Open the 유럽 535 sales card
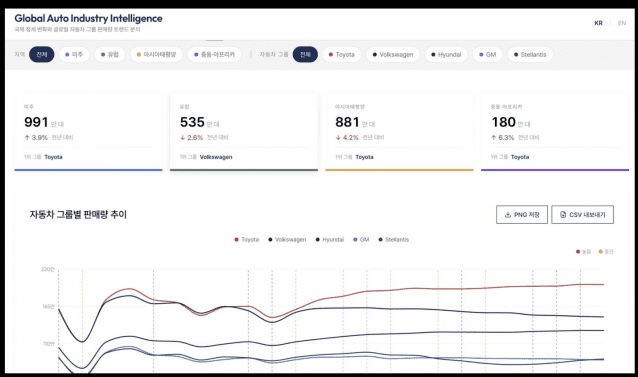 tap(244, 132)
